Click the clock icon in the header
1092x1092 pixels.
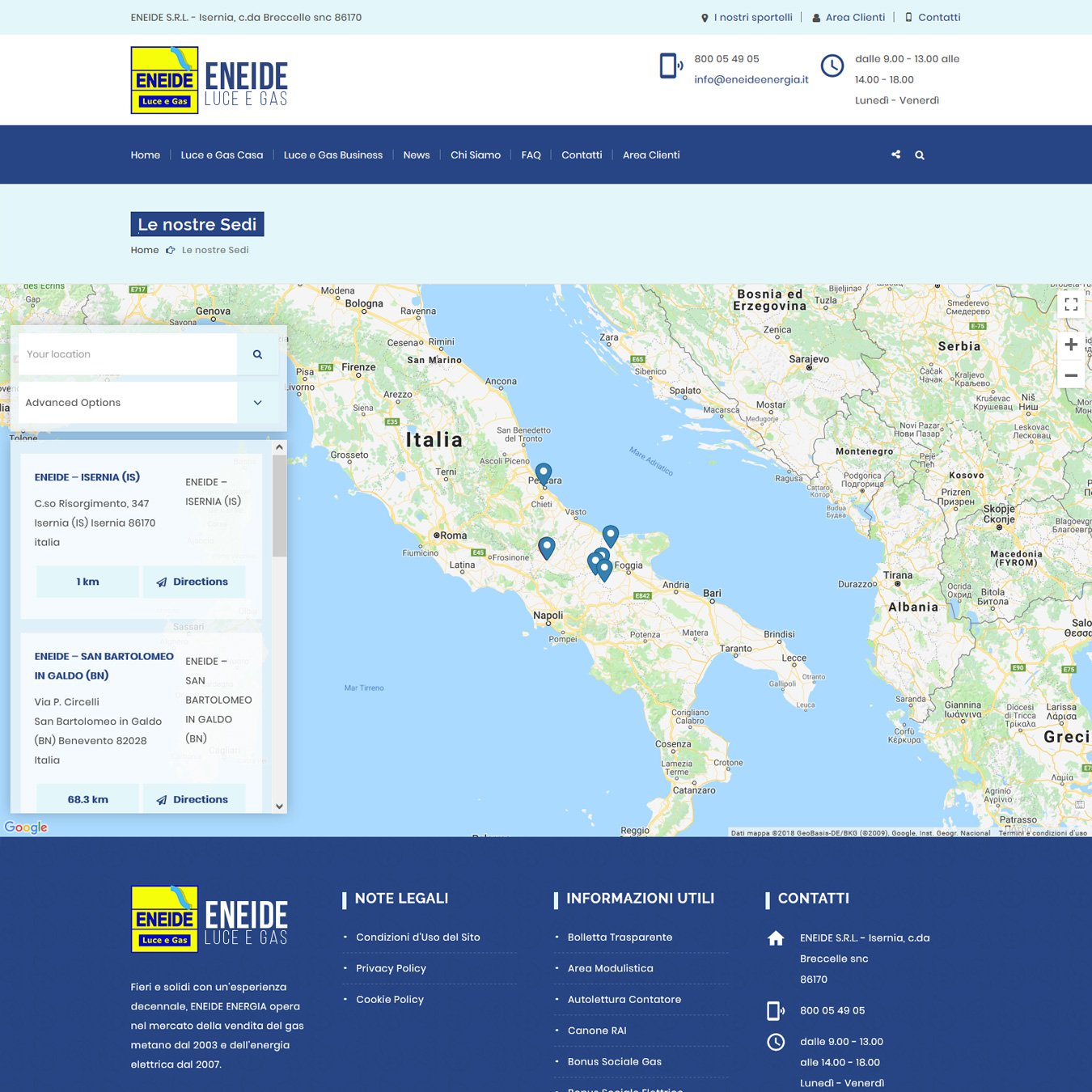pyautogui.click(x=832, y=66)
